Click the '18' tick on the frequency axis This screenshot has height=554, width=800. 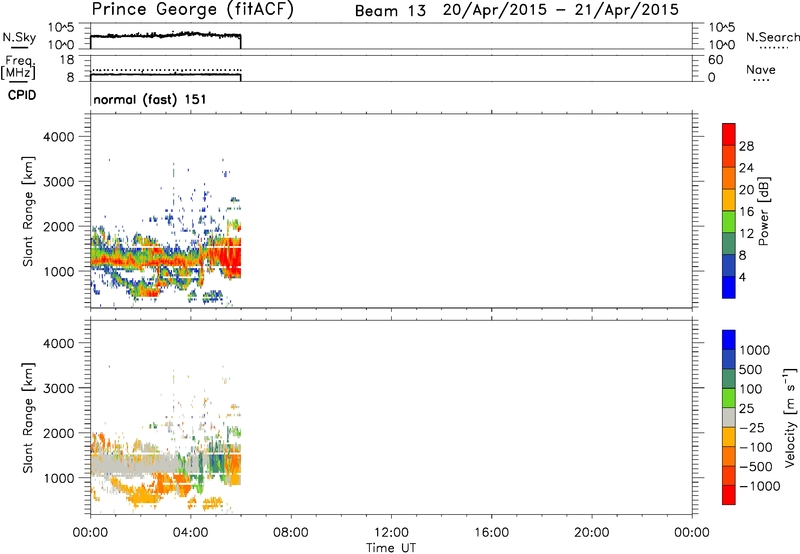(x=67, y=60)
